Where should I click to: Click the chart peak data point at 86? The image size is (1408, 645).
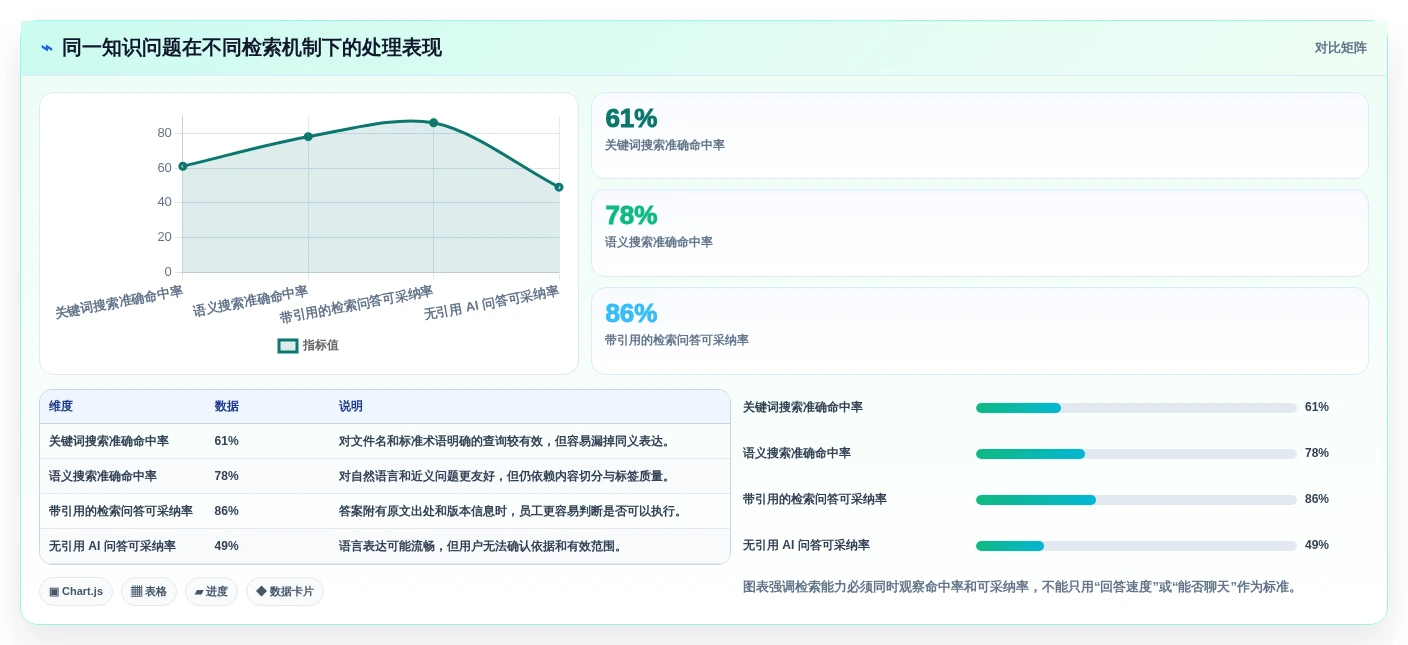coord(433,123)
